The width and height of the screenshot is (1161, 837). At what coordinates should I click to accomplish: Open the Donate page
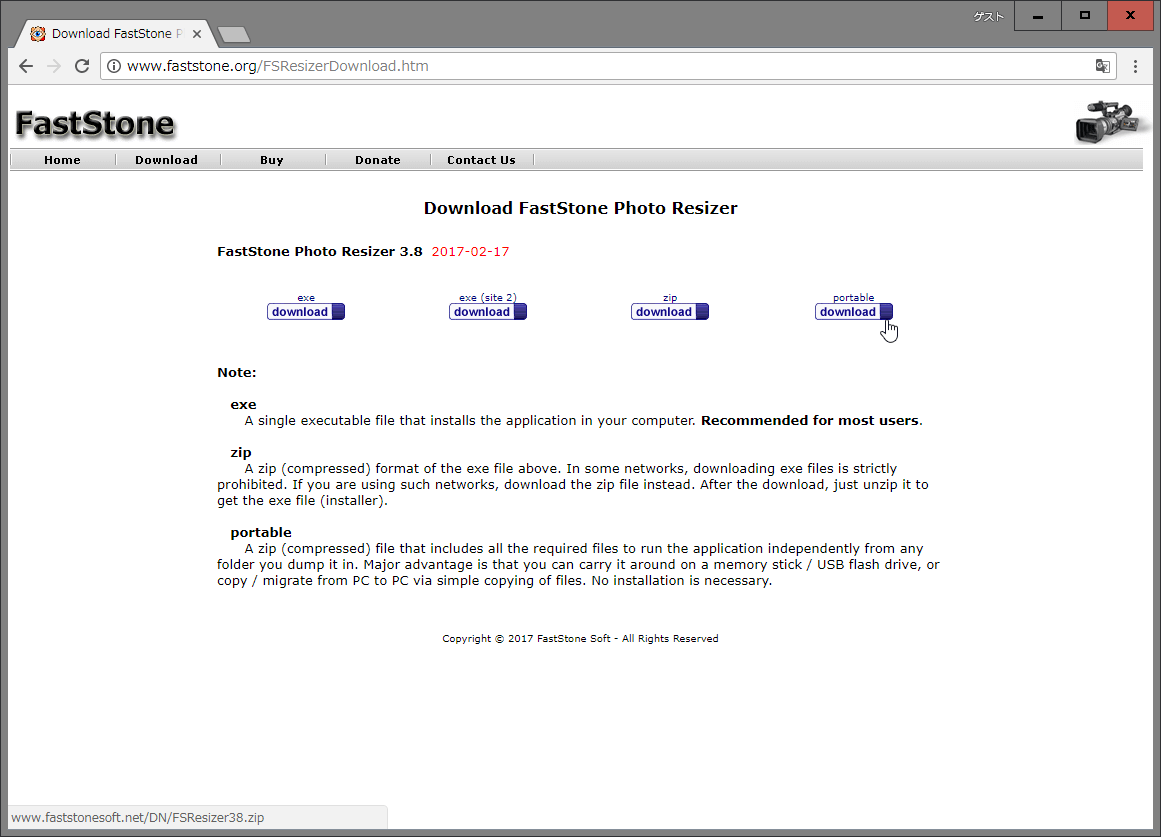point(377,160)
